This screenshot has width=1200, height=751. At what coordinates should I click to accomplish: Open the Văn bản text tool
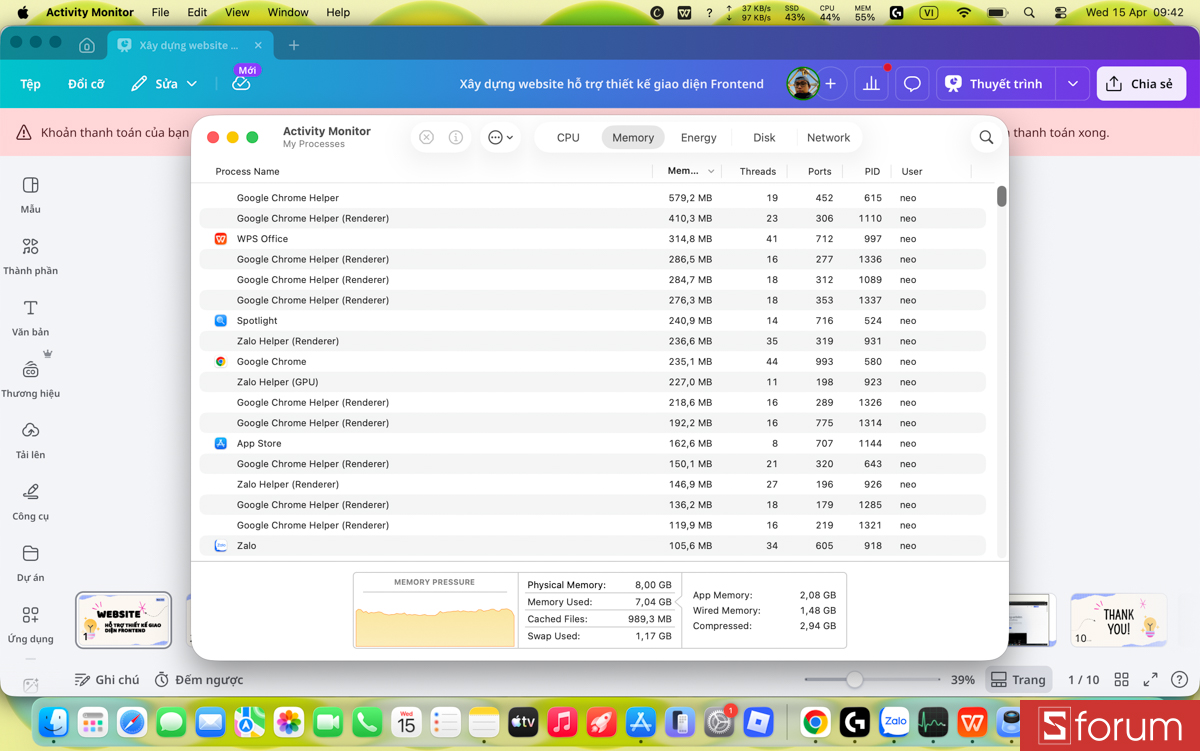pyautogui.click(x=30, y=316)
